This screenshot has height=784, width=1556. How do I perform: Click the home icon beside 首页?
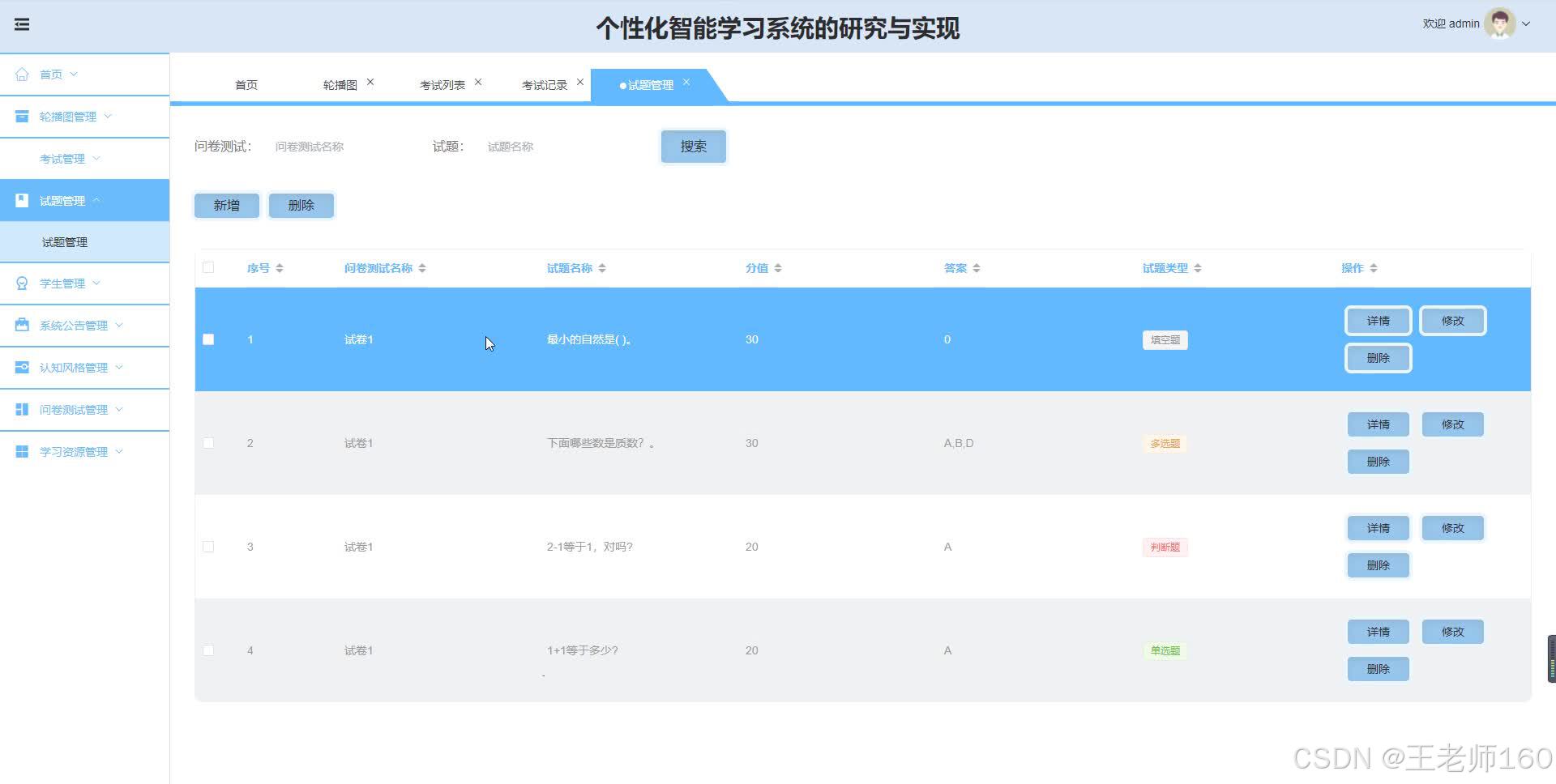pyautogui.click(x=23, y=74)
